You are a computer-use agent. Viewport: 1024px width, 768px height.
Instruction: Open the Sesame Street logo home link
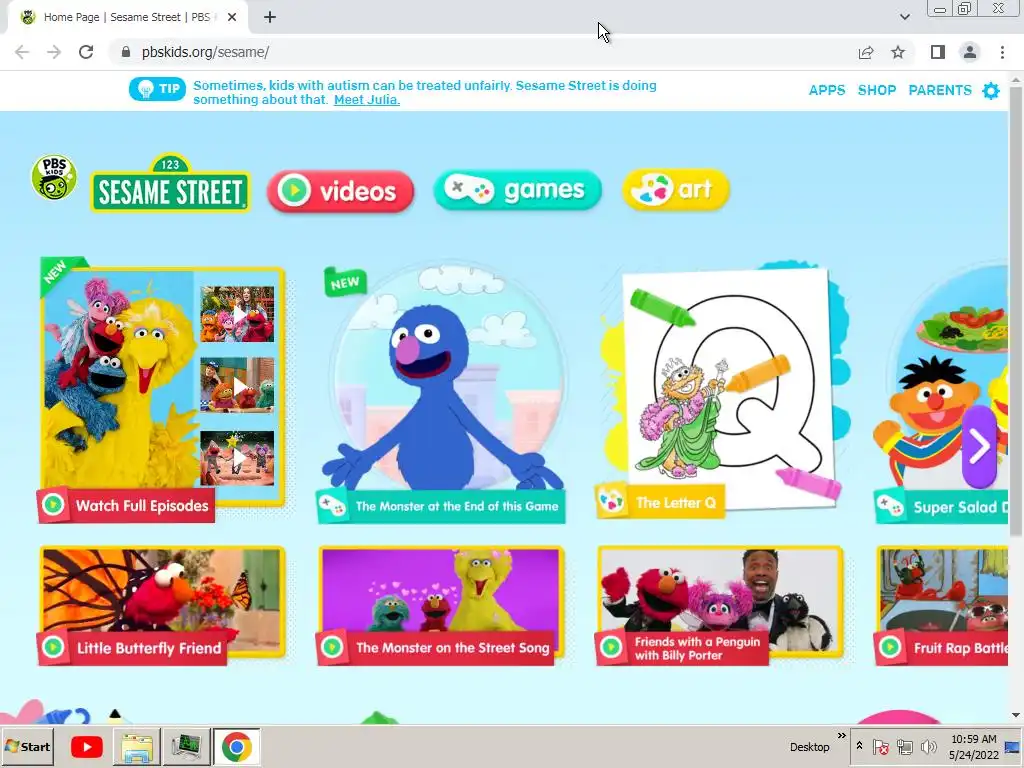pos(170,184)
